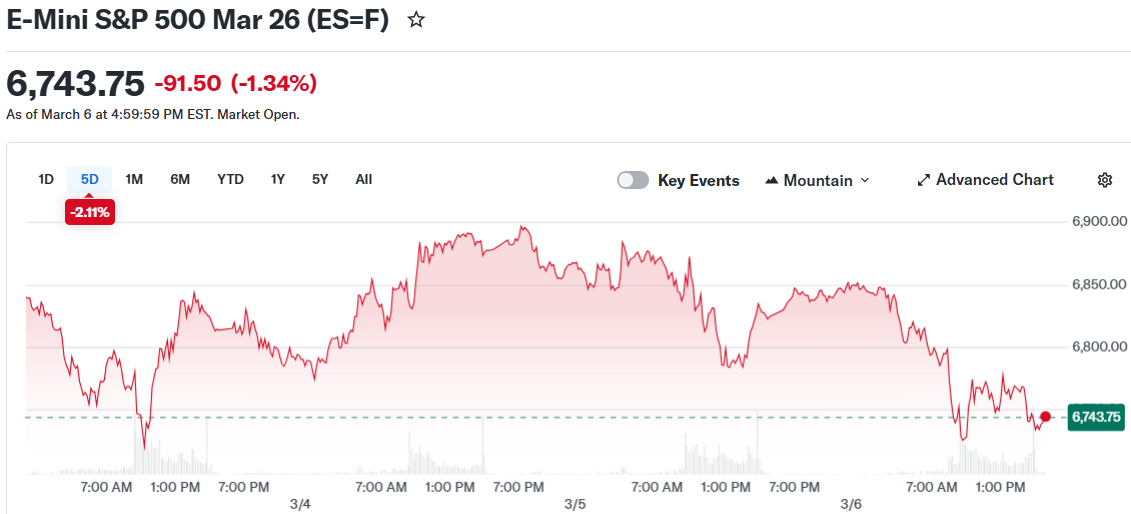Click the -91.50 price change value
This screenshot has height=514, width=1131.
[188, 84]
